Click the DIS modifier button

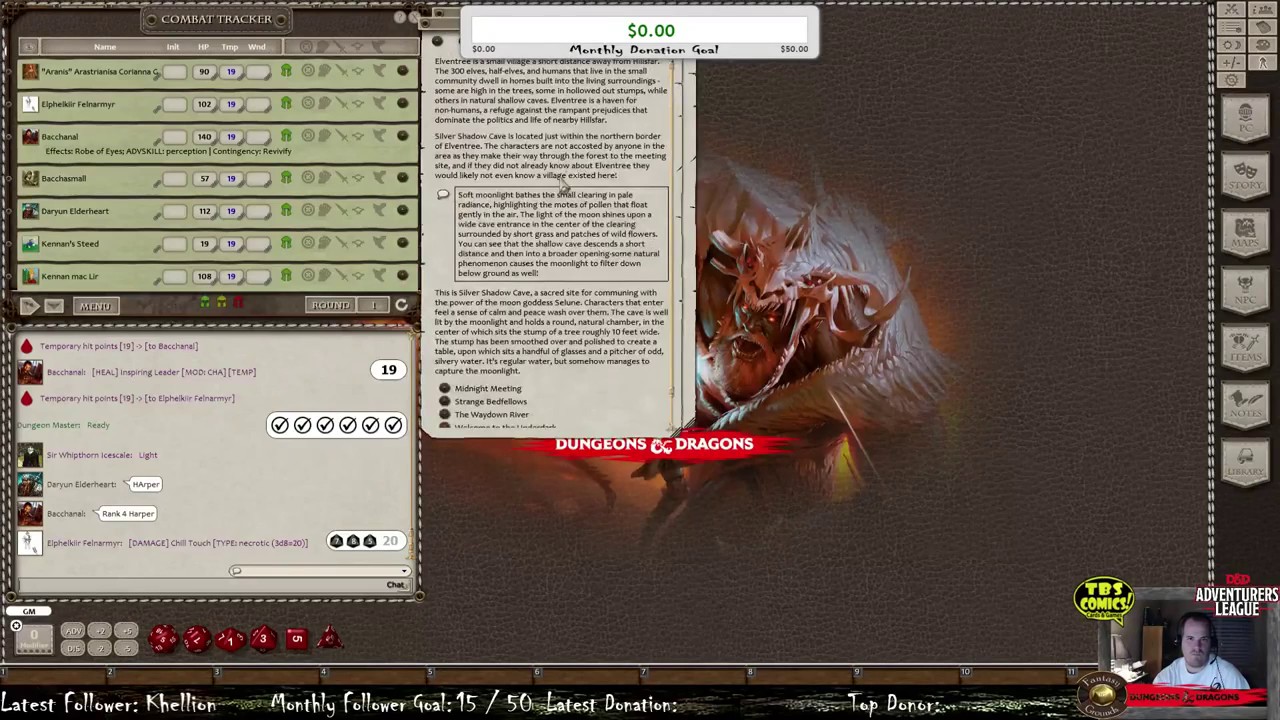[73, 648]
